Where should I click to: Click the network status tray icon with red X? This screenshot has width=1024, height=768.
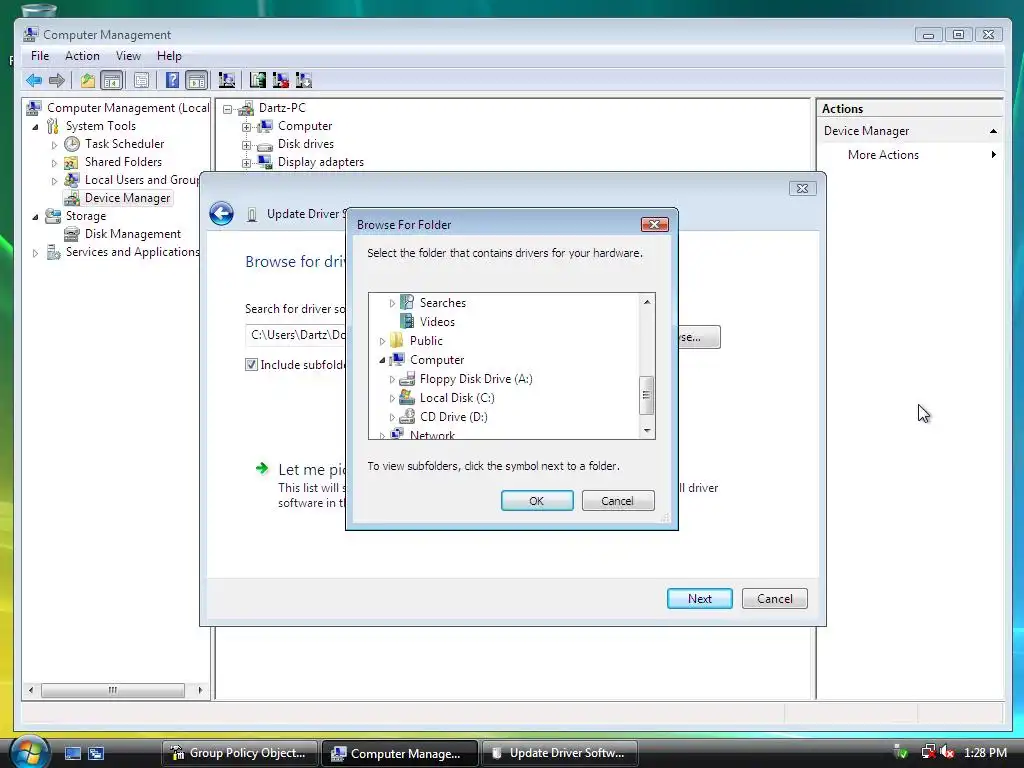928,752
